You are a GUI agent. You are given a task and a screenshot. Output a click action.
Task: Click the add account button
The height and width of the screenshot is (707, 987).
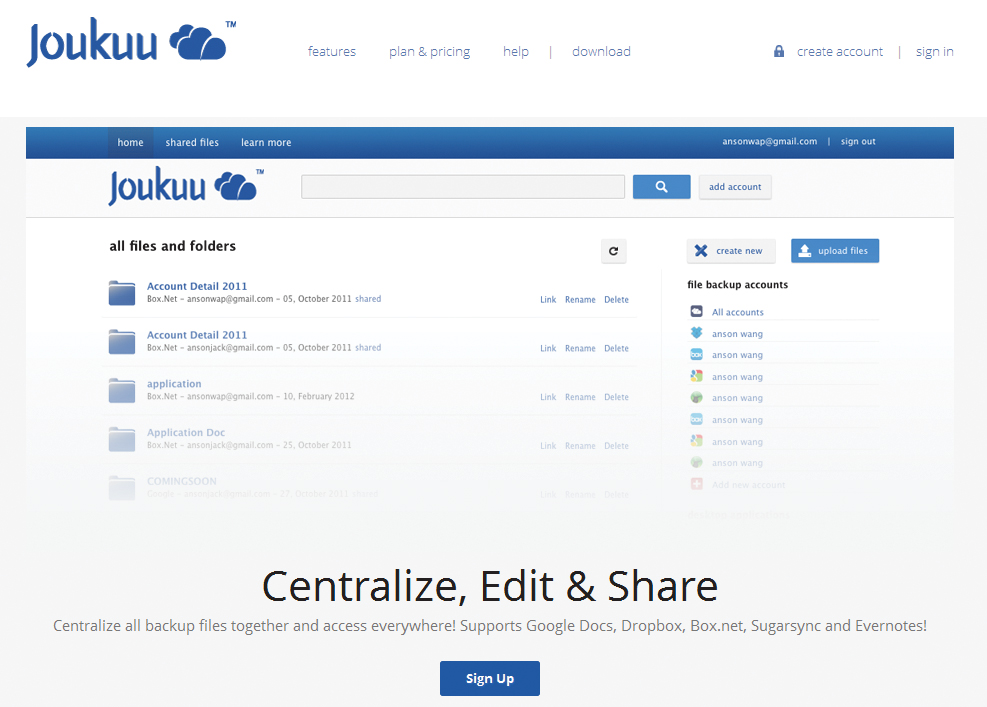click(735, 187)
